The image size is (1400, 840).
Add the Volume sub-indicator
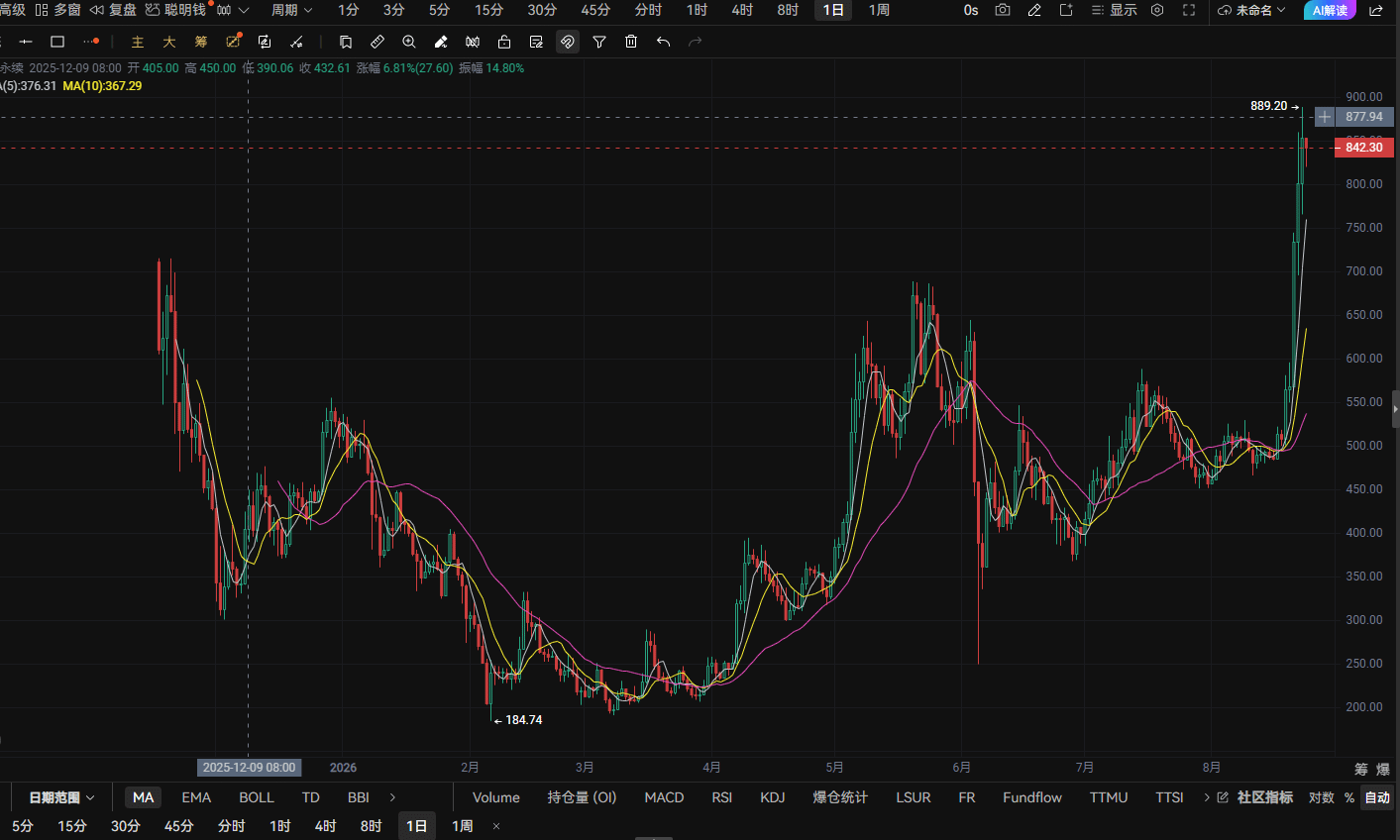496,797
